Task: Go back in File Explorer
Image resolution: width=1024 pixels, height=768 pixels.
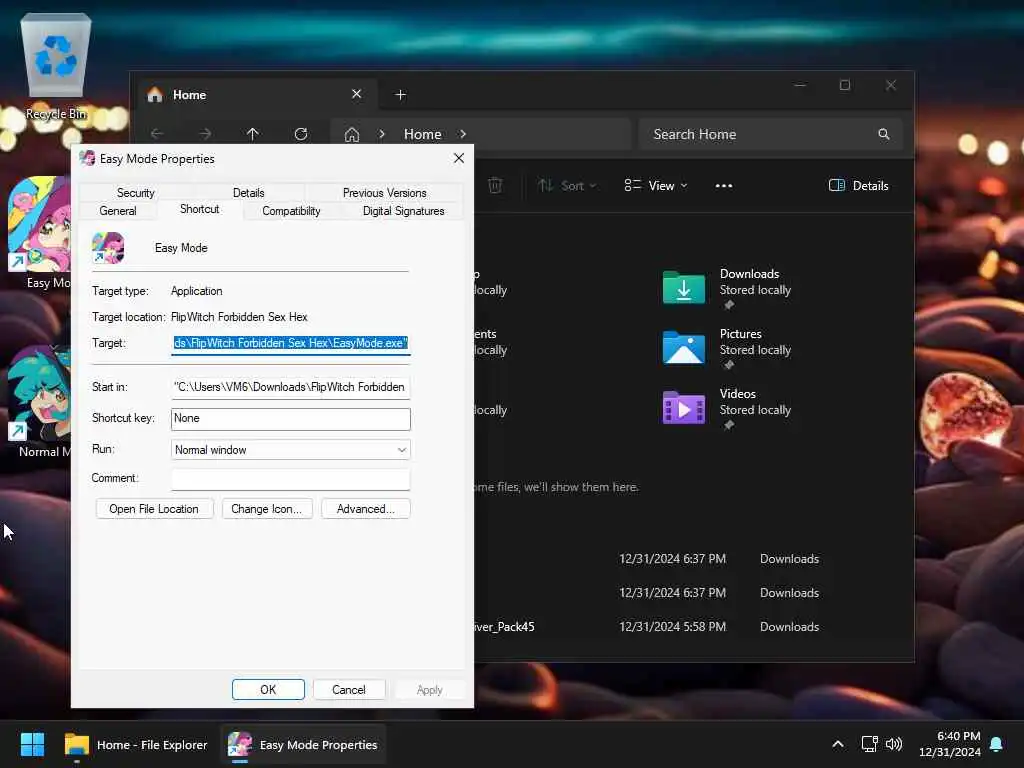Action: click(x=157, y=134)
